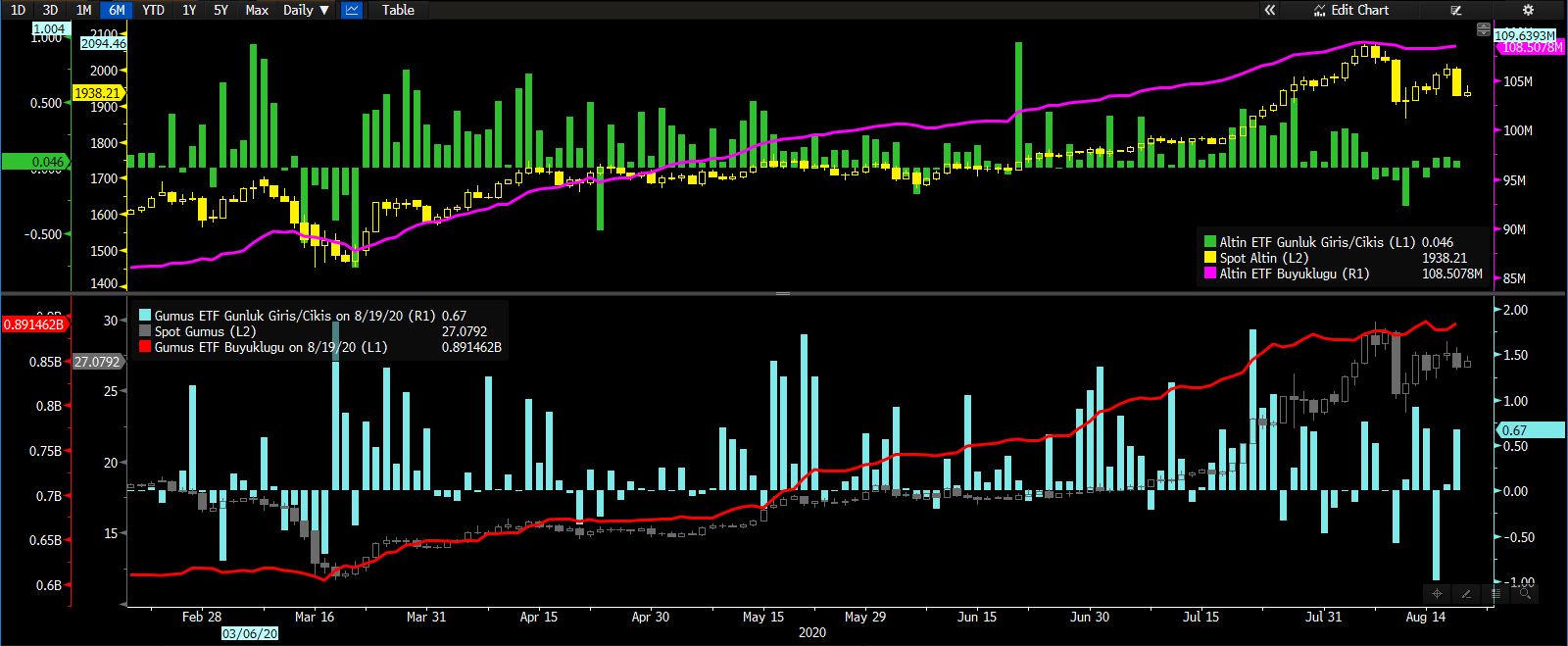Select the 1Y time range
Image resolution: width=1568 pixels, height=646 pixels.
point(189,10)
